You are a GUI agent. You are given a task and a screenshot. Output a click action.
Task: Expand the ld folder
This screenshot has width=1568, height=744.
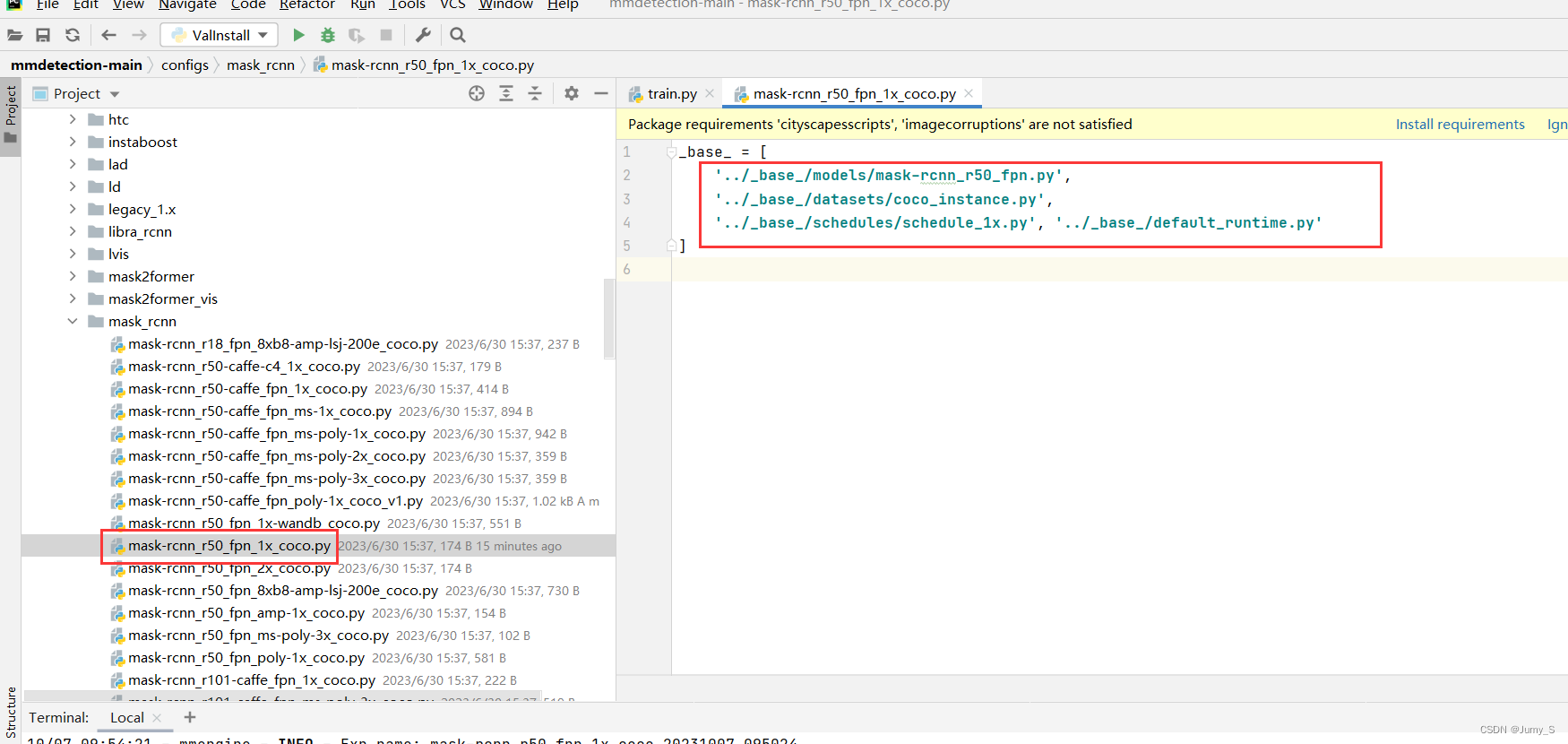(73, 186)
